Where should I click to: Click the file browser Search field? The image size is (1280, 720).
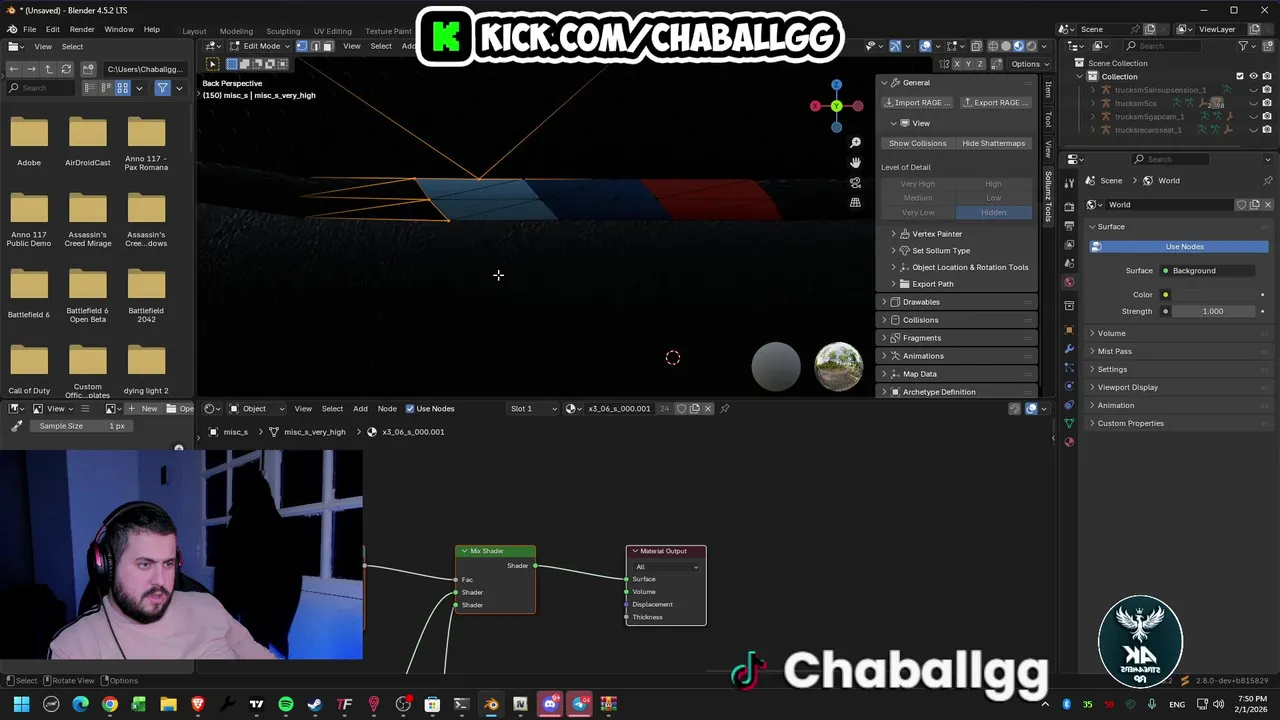click(x=42, y=88)
